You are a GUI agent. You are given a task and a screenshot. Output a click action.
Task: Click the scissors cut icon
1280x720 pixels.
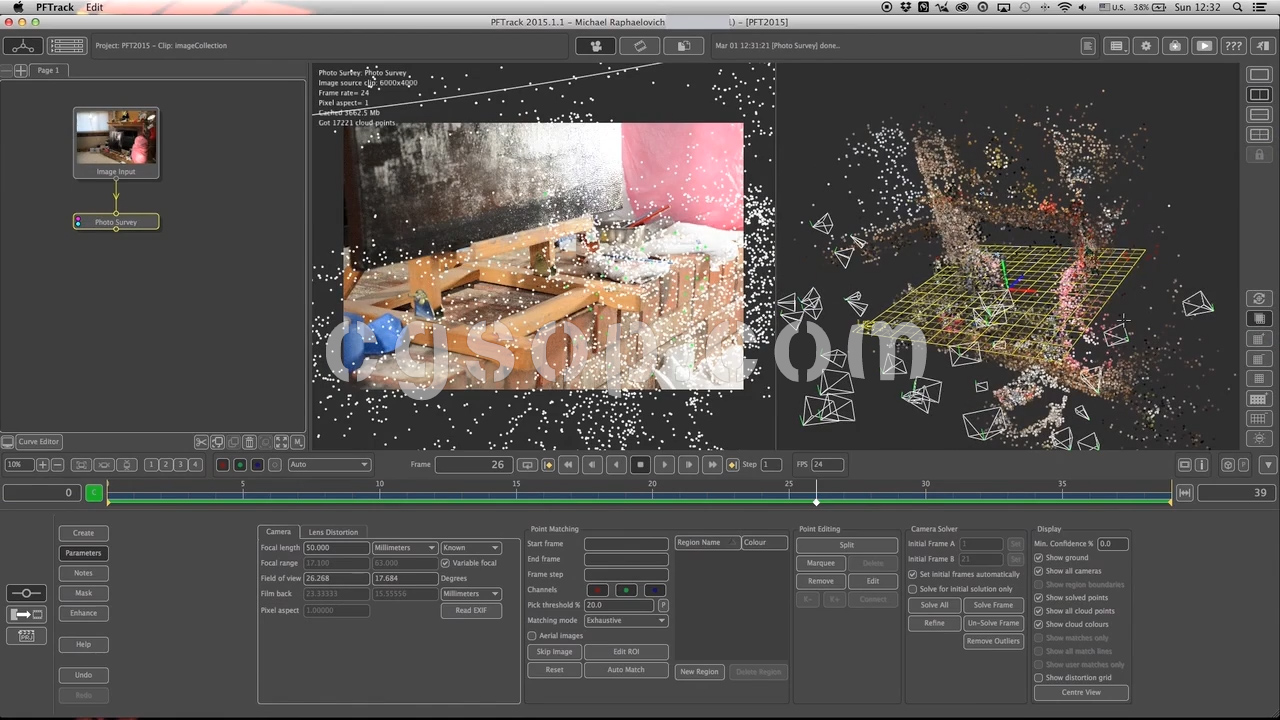[x=201, y=442]
